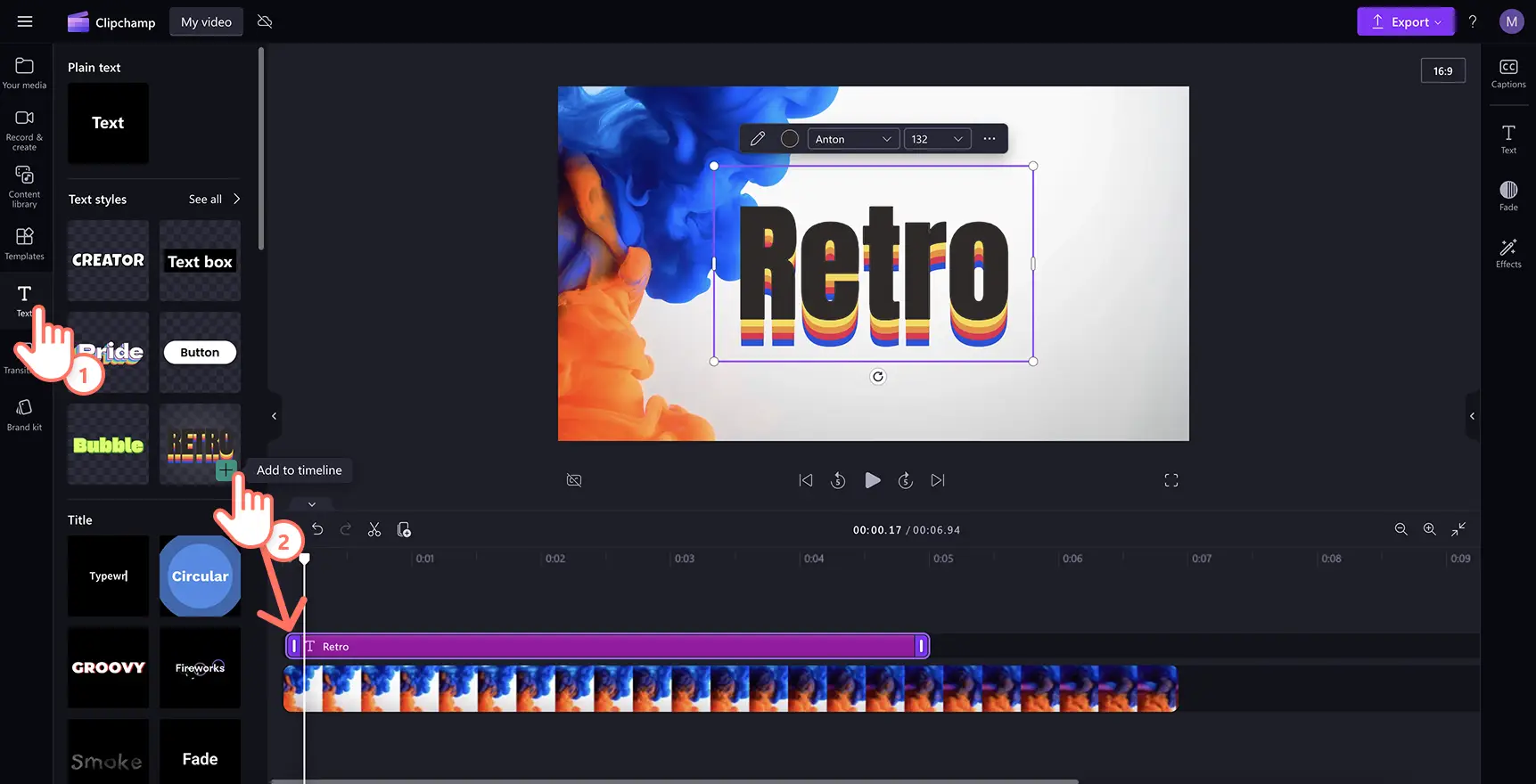Click the timeline horizontal scrollbar
Screen dimensions: 1536x784
(x=675, y=781)
